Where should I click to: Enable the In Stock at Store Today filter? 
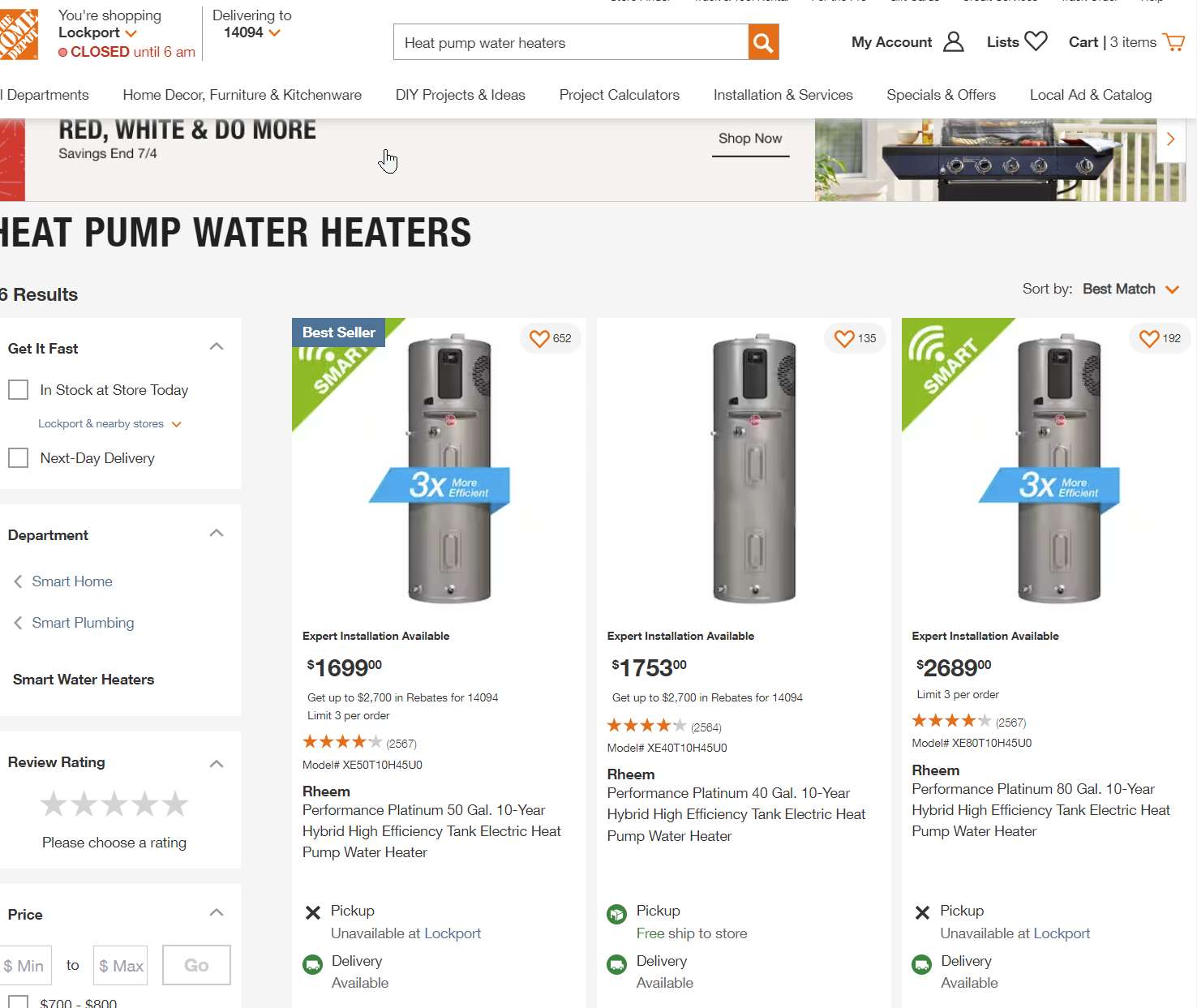pyautogui.click(x=19, y=390)
